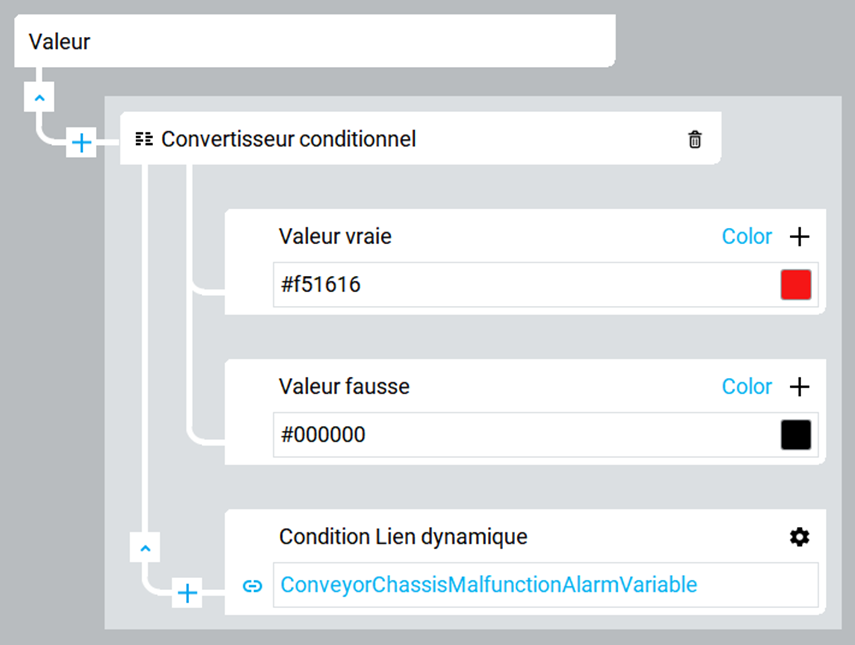
Task: Click the chain link icon beside ConveyorChassisMalfunctionAlarmVariable
Action: tap(253, 586)
